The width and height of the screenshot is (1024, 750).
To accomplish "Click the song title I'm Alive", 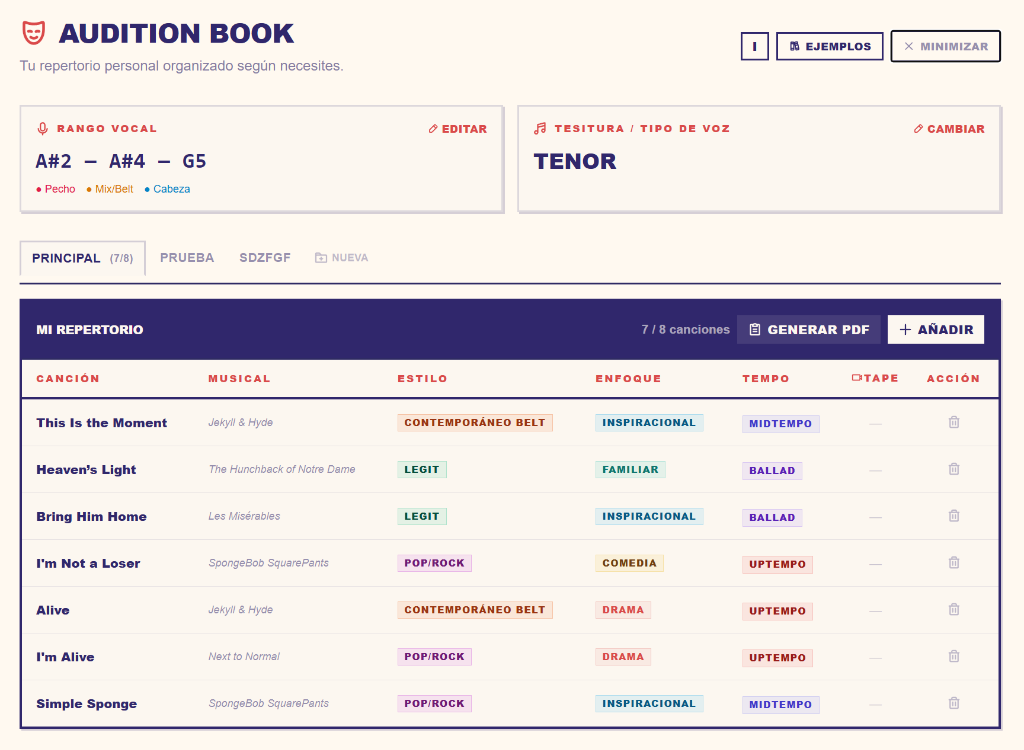I will click(65, 657).
